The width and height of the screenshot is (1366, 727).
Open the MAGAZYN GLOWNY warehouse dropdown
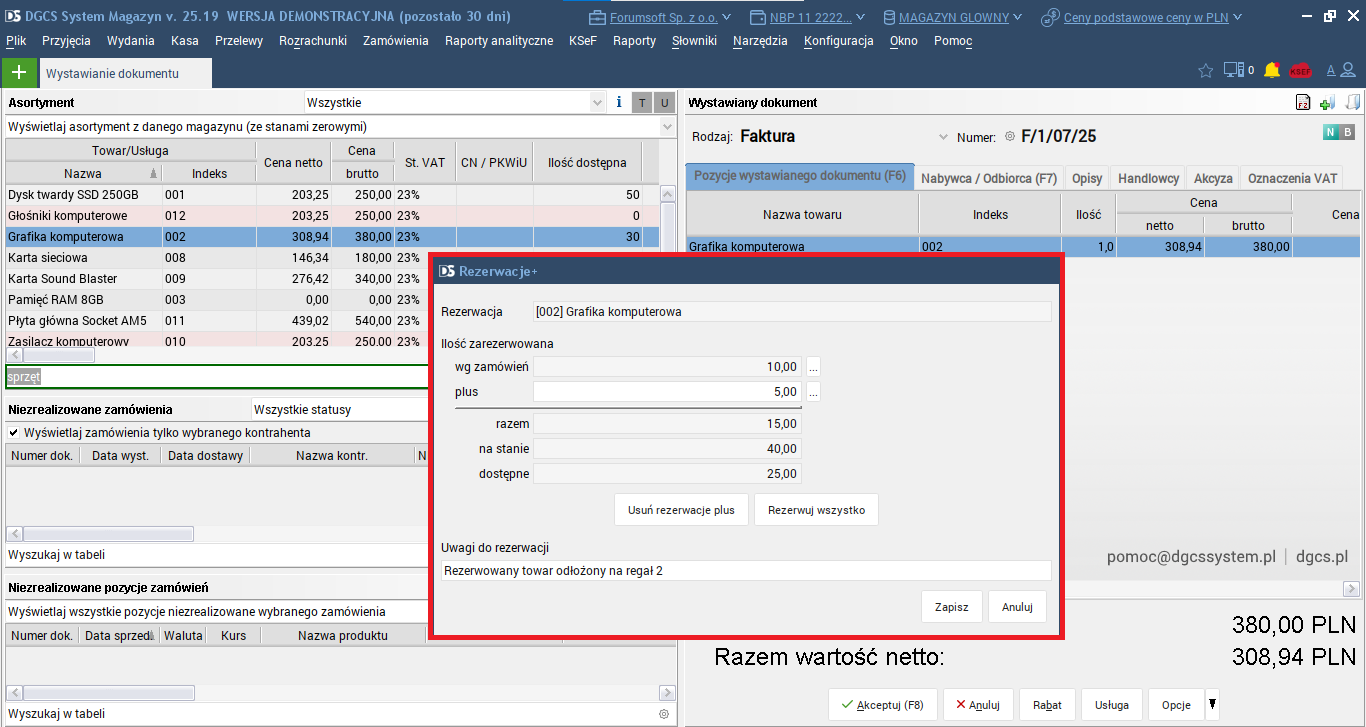click(x=953, y=17)
